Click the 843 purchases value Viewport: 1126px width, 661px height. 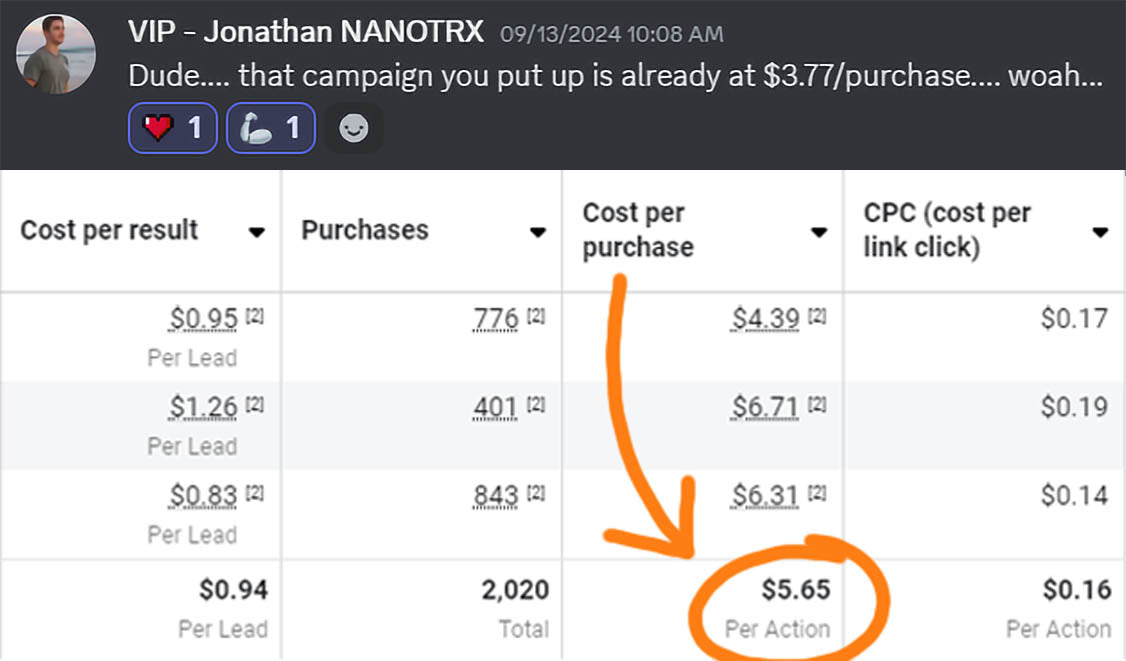[x=495, y=495]
